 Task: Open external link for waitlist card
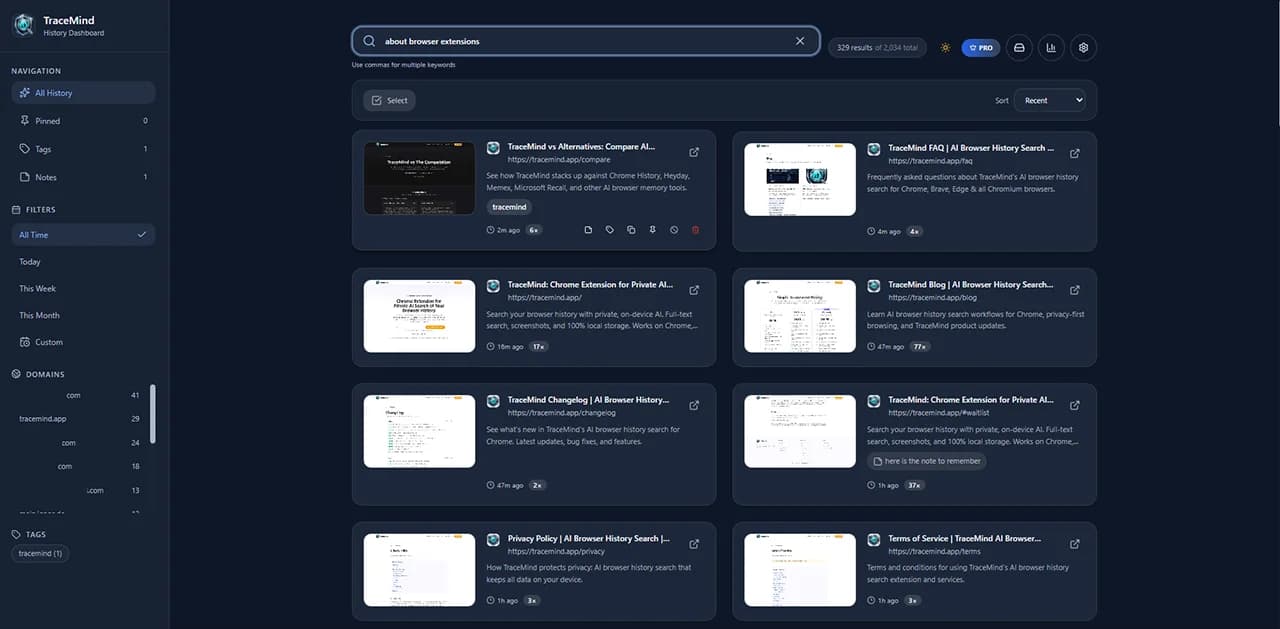click(1075, 405)
